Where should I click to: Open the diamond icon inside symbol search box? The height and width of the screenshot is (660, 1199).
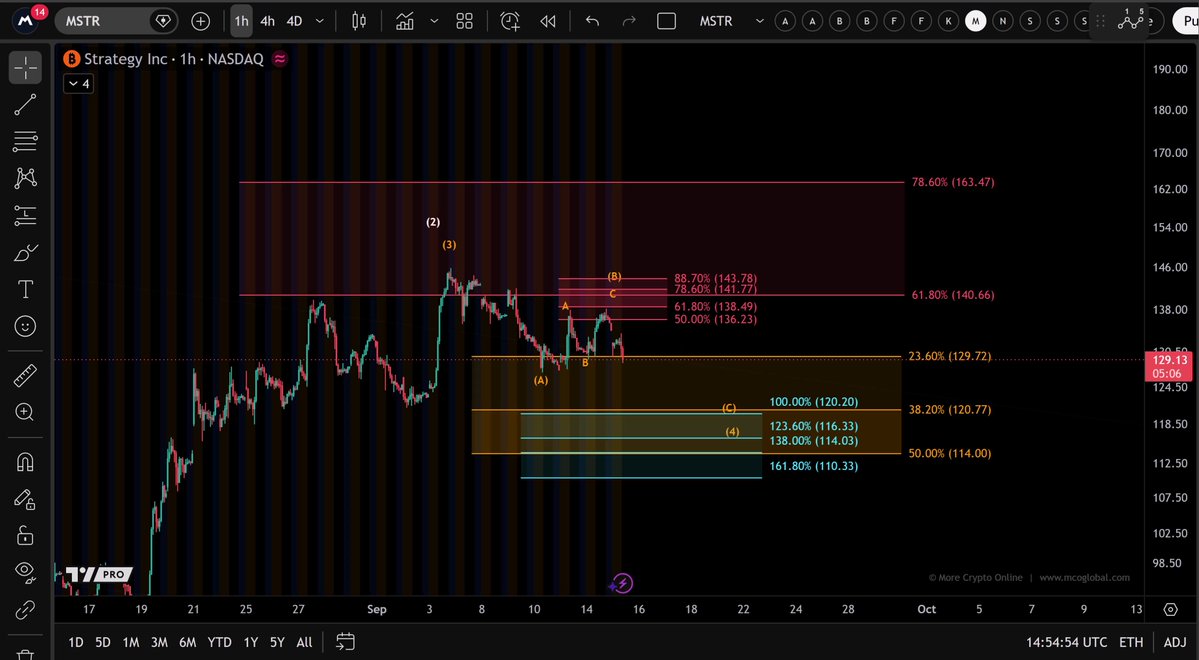pyautogui.click(x=163, y=21)
